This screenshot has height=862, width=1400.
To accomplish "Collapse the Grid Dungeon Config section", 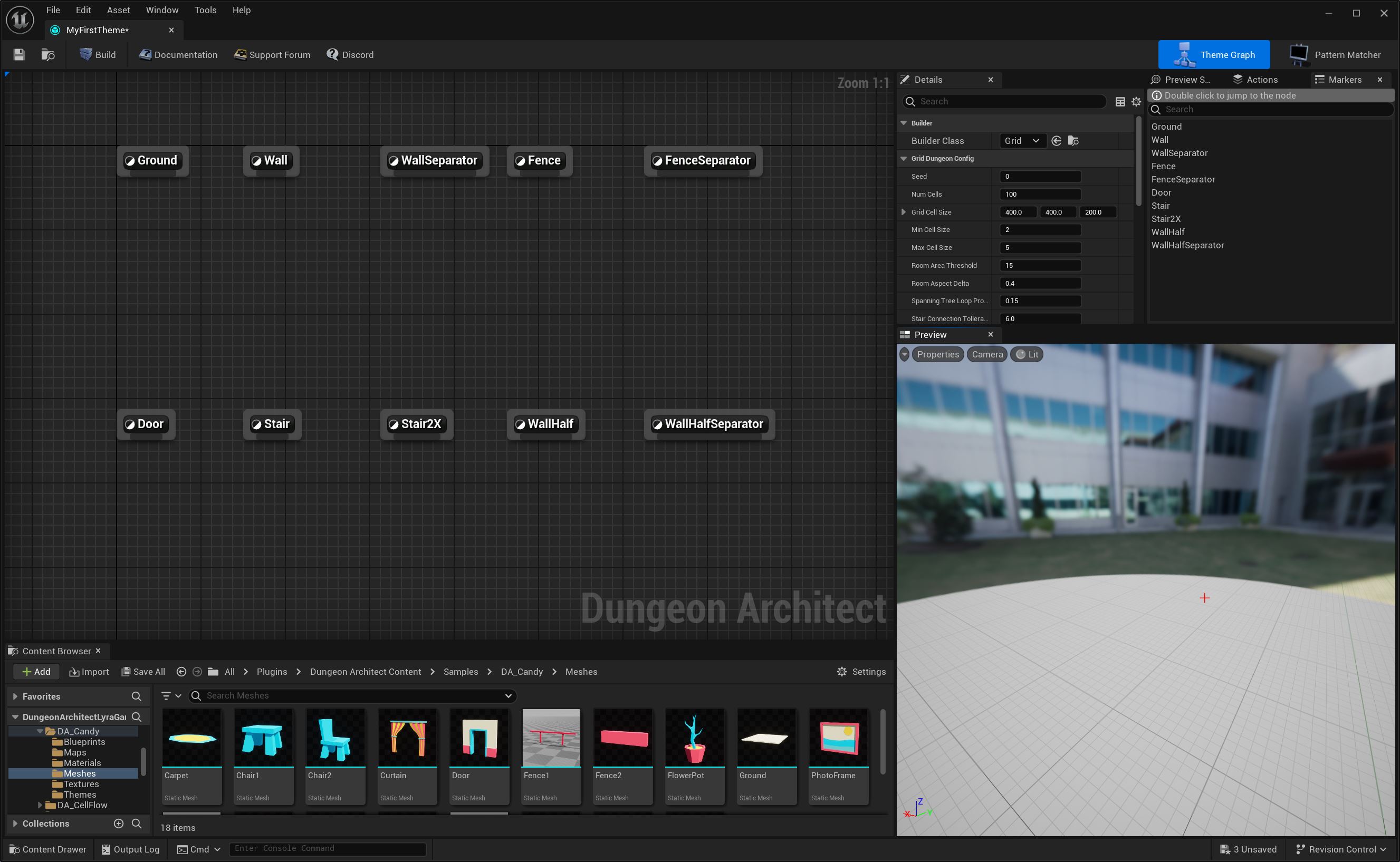I will point(904,159).
